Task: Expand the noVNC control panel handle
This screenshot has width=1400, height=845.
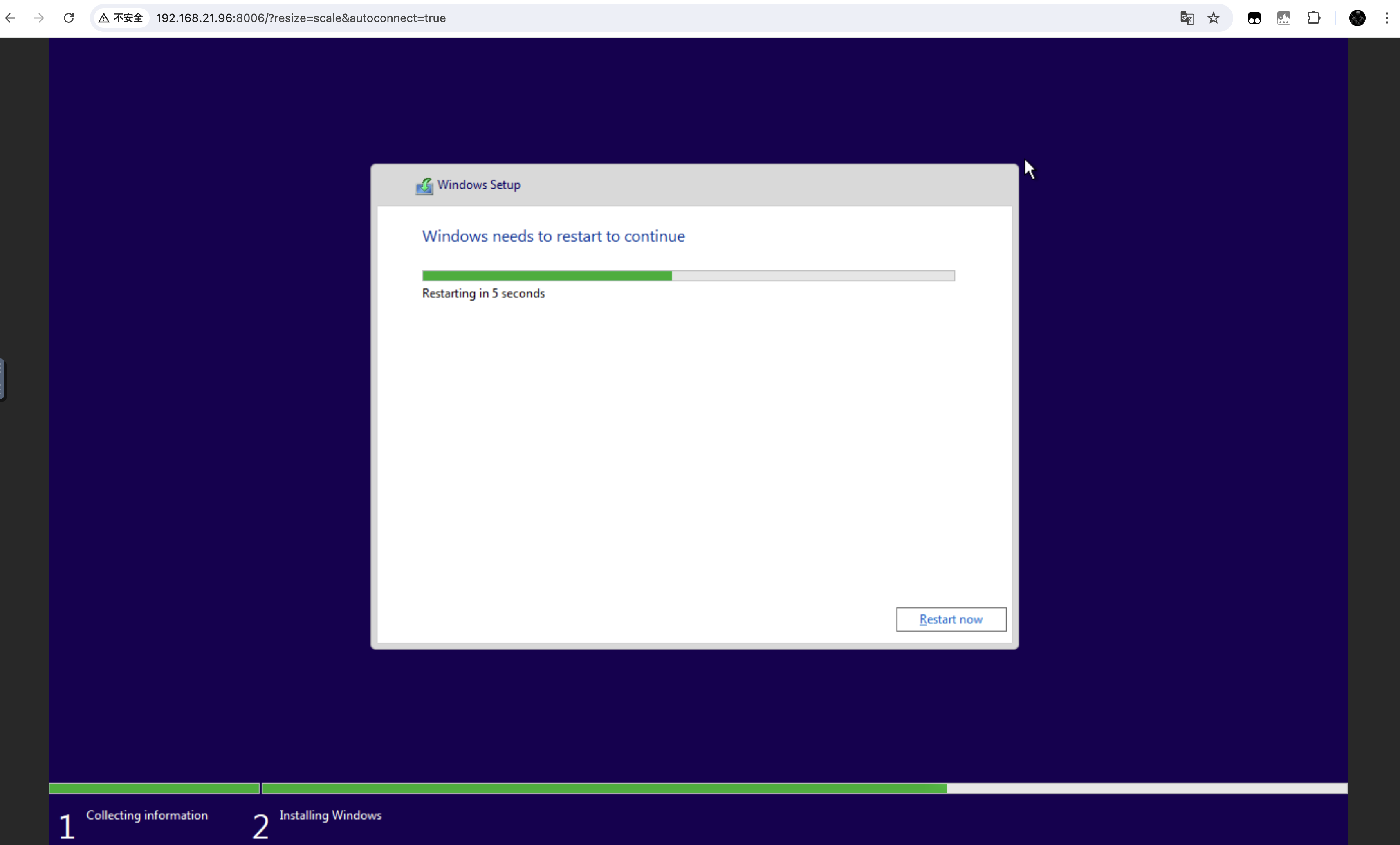Action: tap(2, 379)
